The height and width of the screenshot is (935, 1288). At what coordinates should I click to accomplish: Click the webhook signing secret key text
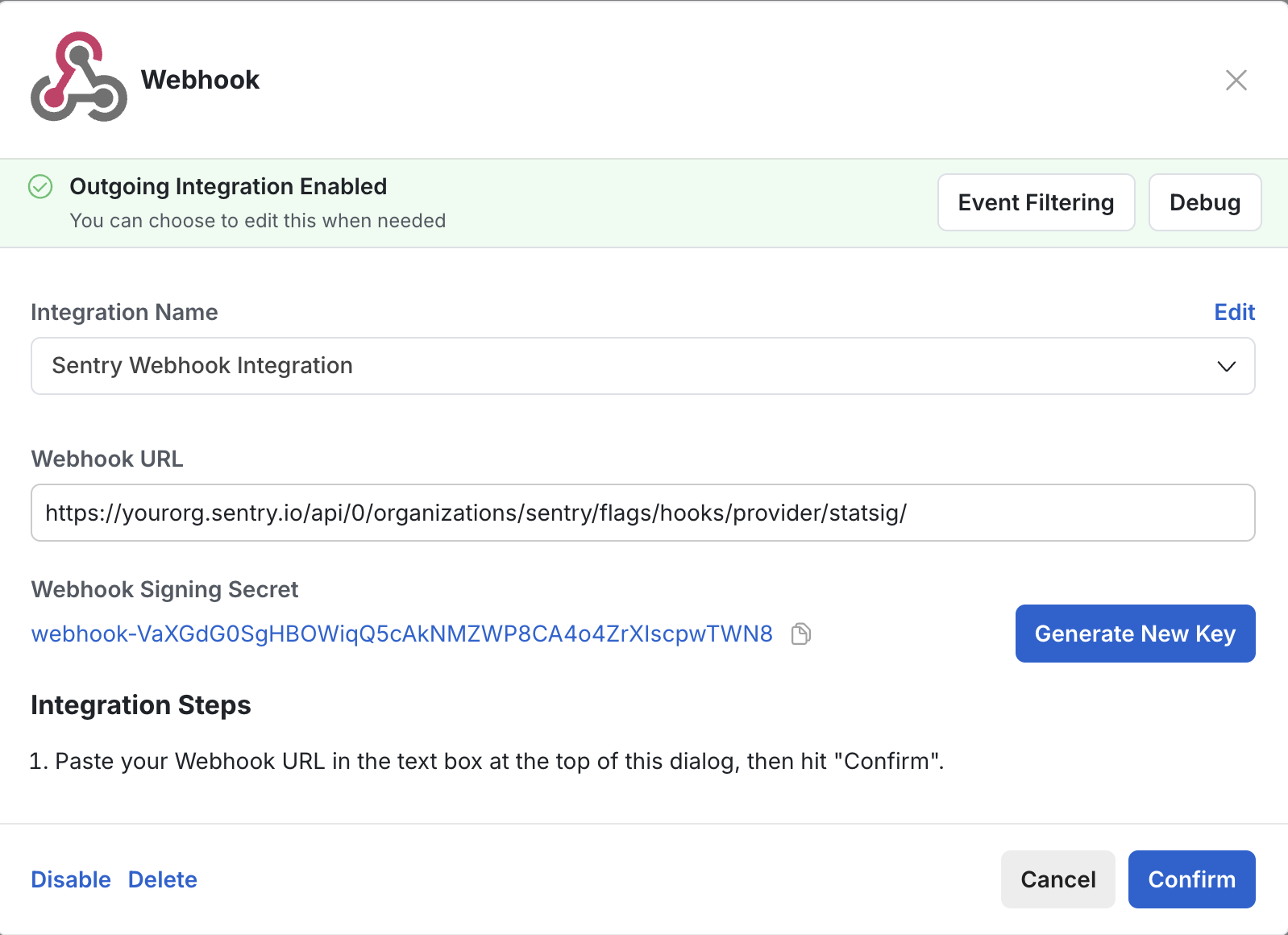tap(401, 634)
